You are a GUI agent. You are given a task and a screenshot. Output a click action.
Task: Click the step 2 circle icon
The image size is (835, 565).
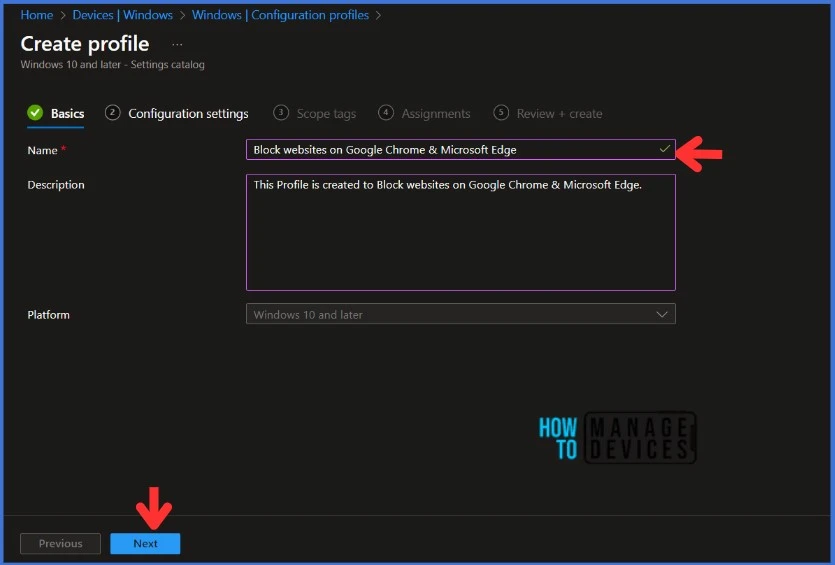112,112
